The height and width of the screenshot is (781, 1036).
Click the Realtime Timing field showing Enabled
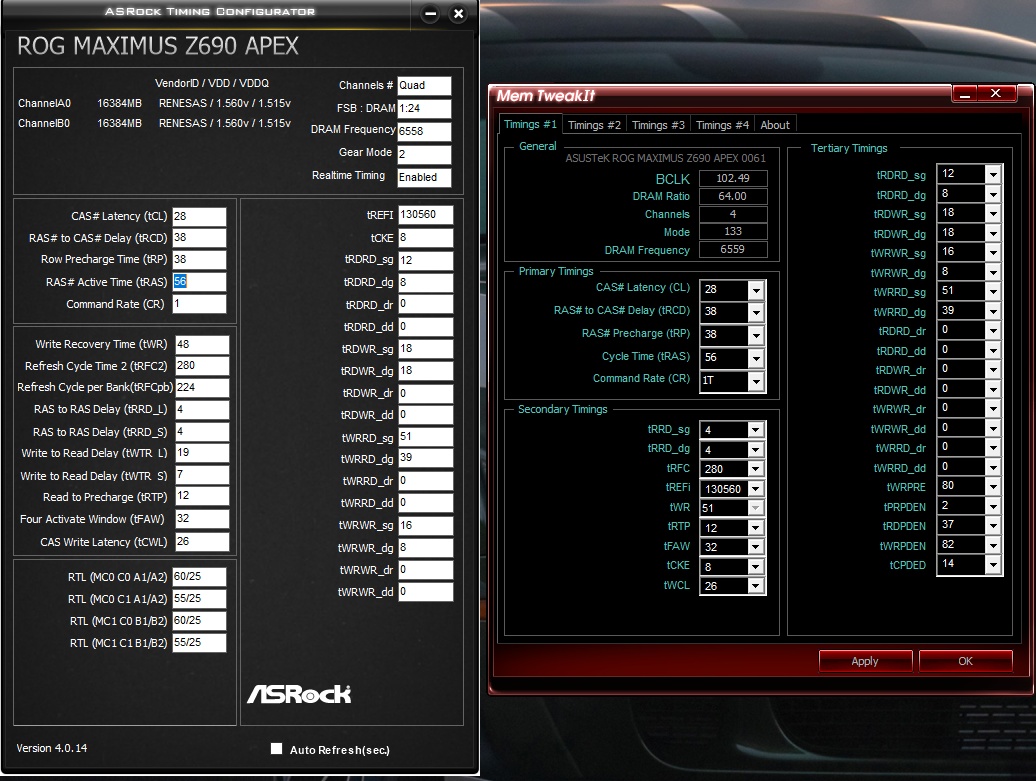coord(424,177)
